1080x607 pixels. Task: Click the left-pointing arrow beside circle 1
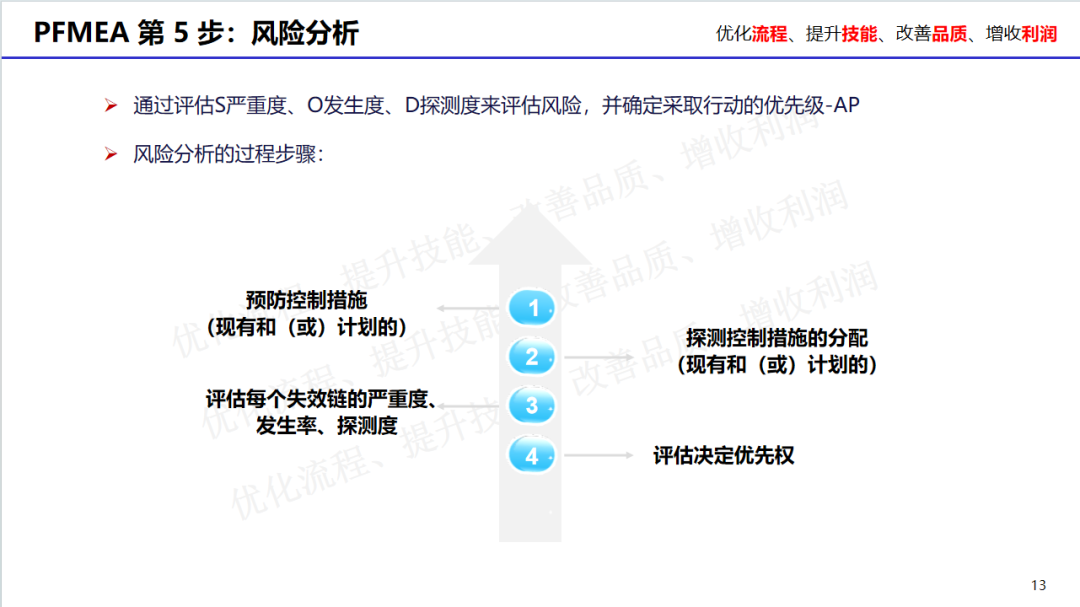468,308
